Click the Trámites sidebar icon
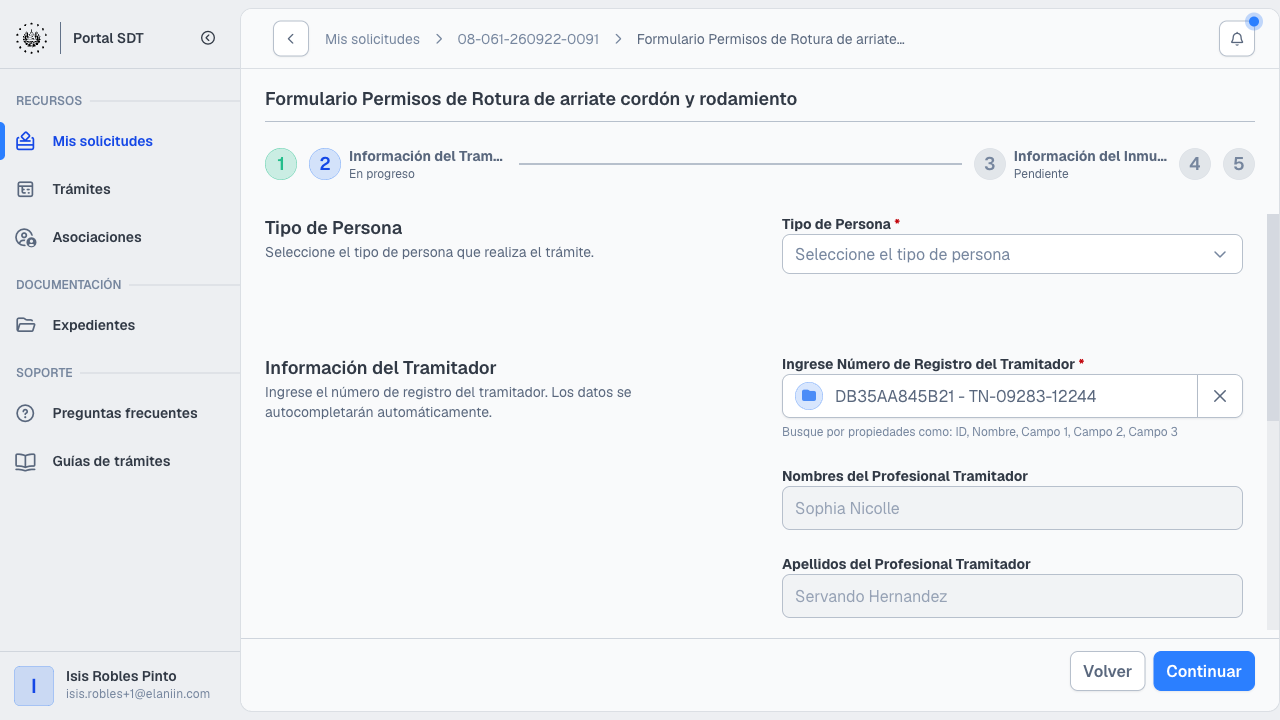The height and width of the screenshot is (720, 1280). pos(26,189)
